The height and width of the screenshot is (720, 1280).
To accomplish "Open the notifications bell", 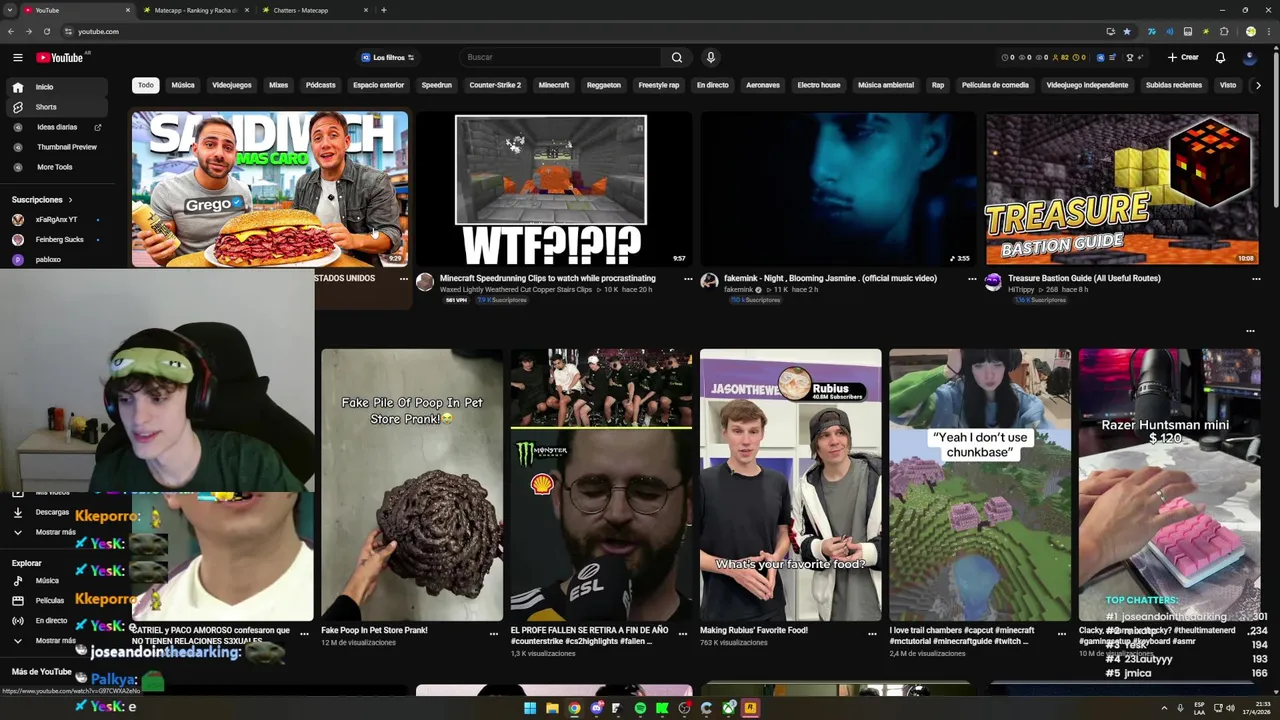I will pyautogui.click(x=1220, y=57).
